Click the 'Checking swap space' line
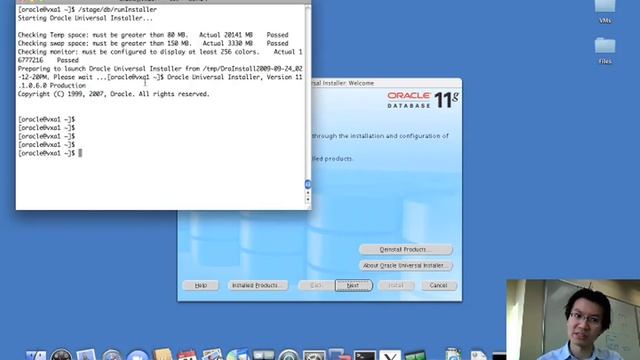The image size is (640, 360). [153, 43]
